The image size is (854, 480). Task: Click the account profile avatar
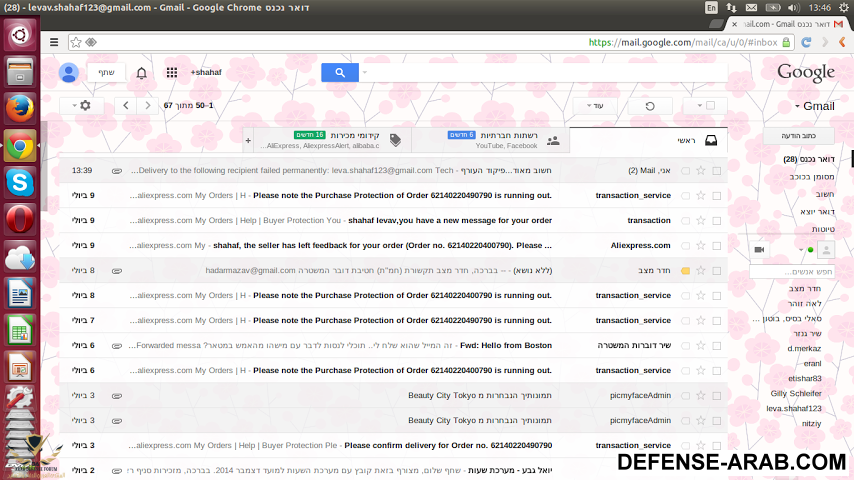tap(69, 72)
